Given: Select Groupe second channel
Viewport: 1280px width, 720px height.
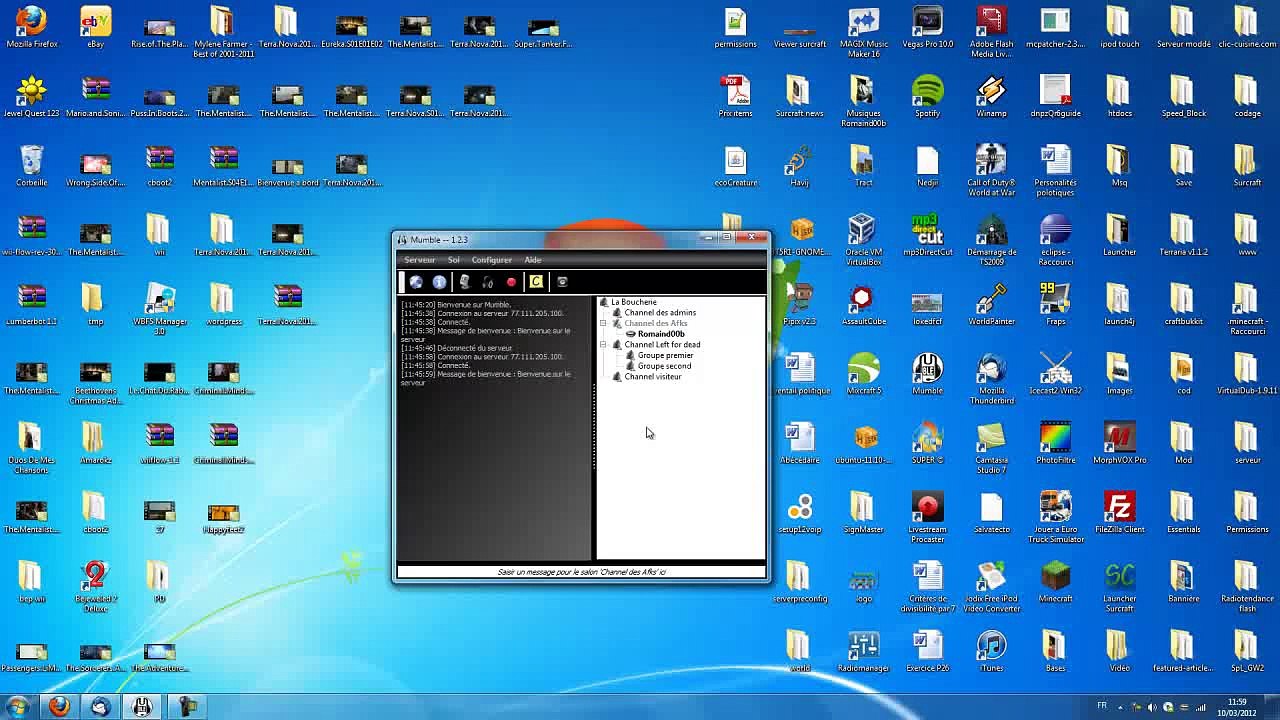Looking at the screenshot, I should pos(664,366).
